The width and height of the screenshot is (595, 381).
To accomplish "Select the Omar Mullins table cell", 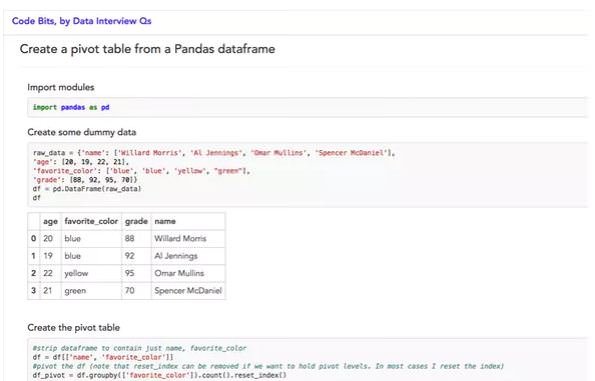I will [x=188, y=273].
